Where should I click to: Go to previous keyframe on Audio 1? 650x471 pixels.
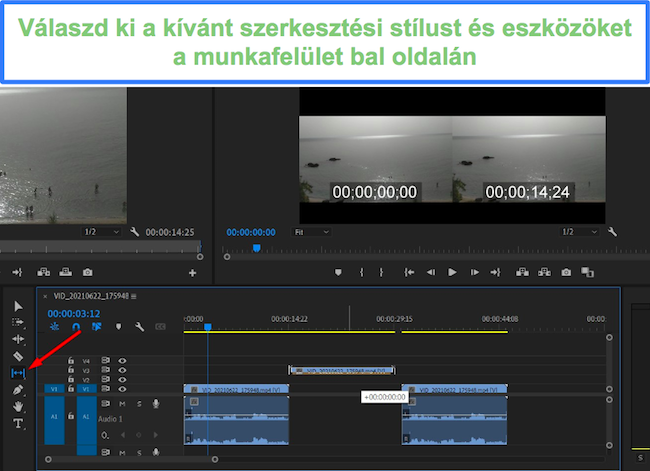pos(123,435)
